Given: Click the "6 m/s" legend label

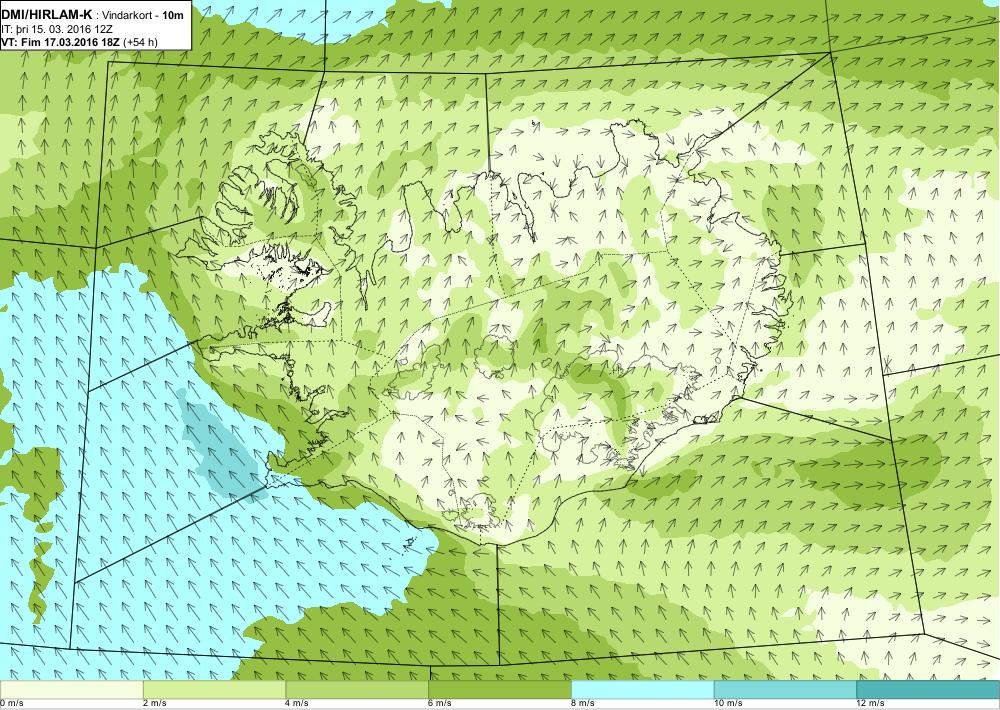Looking at the screenshot, I should coord(441,704).
